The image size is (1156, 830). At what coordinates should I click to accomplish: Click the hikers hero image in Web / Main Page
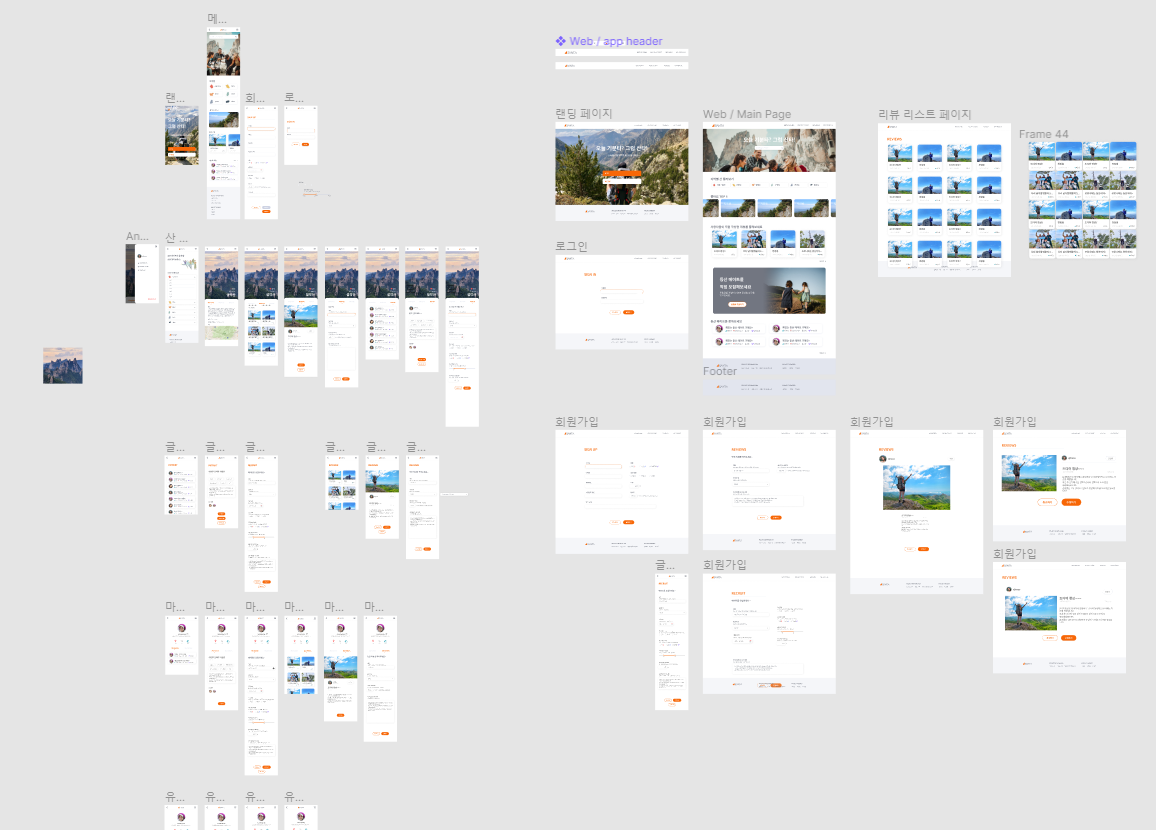(x=769, y=150)
